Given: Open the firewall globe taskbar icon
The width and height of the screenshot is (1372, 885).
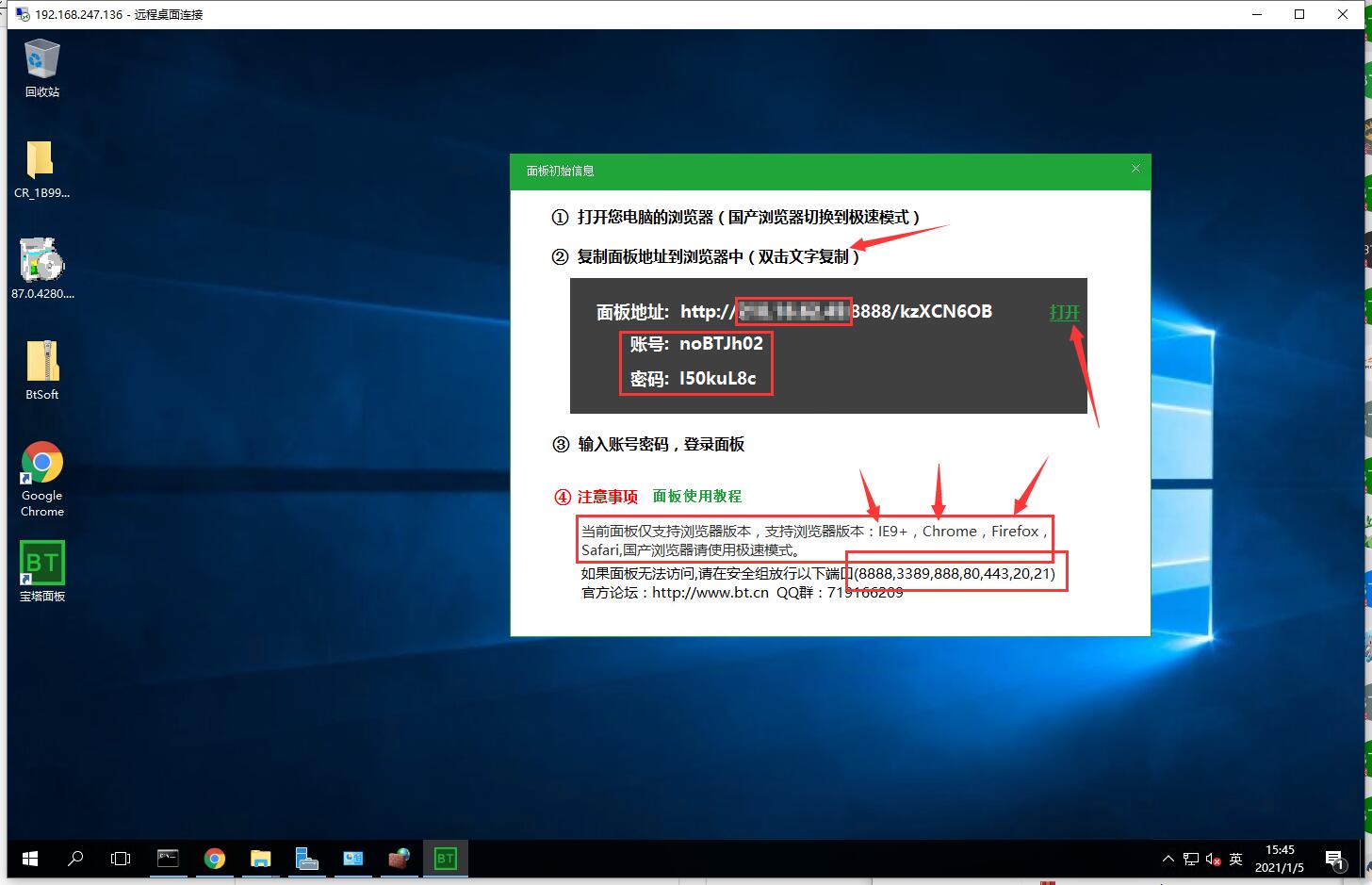Looking at the screenshot, I should click(x=400, y=859).
